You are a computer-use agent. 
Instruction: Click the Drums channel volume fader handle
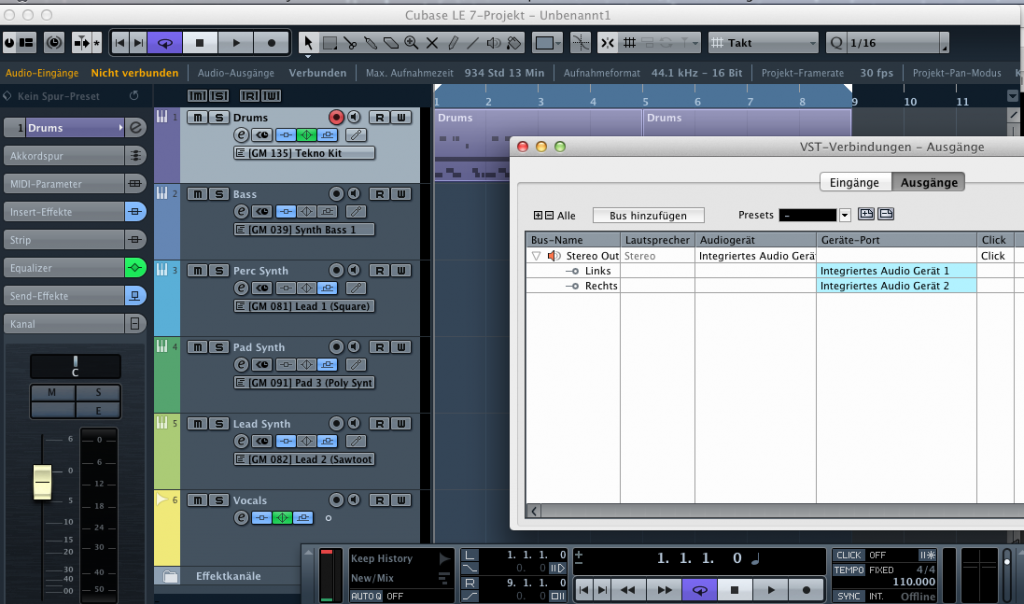[42, 482]
